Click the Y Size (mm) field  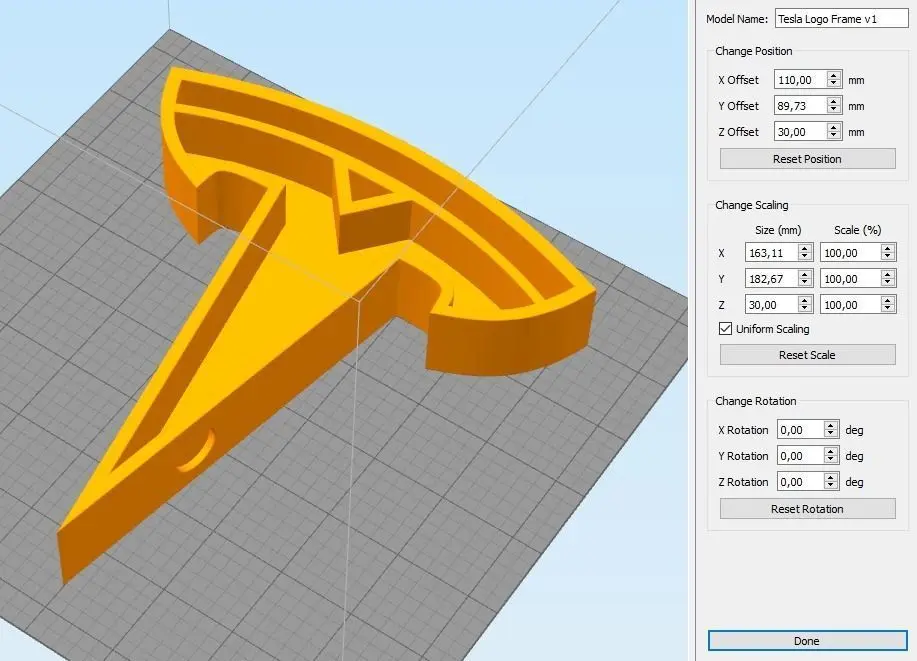pos(771,278)
